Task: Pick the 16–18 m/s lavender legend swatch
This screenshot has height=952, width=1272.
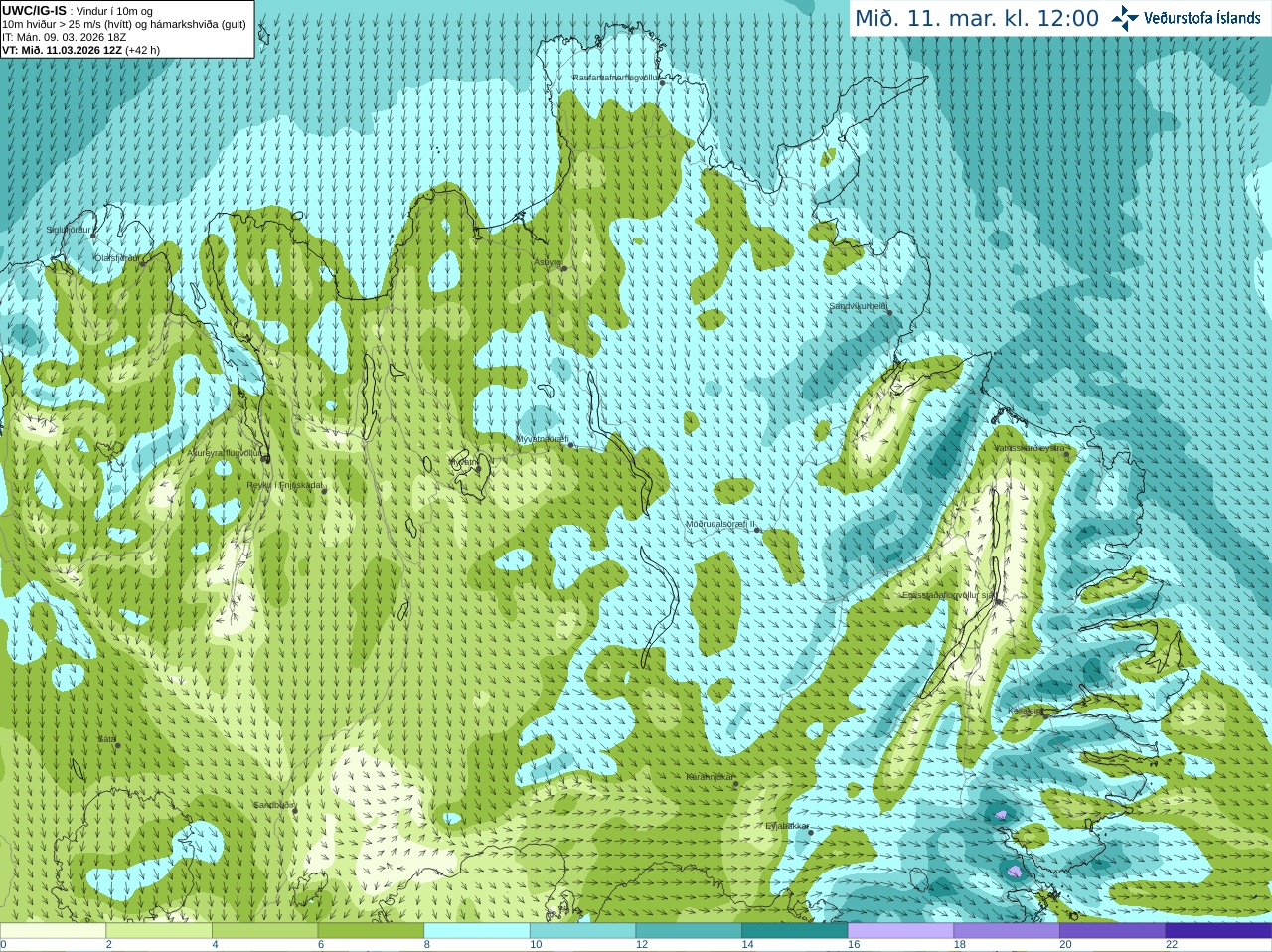Action: coord(900,931)
